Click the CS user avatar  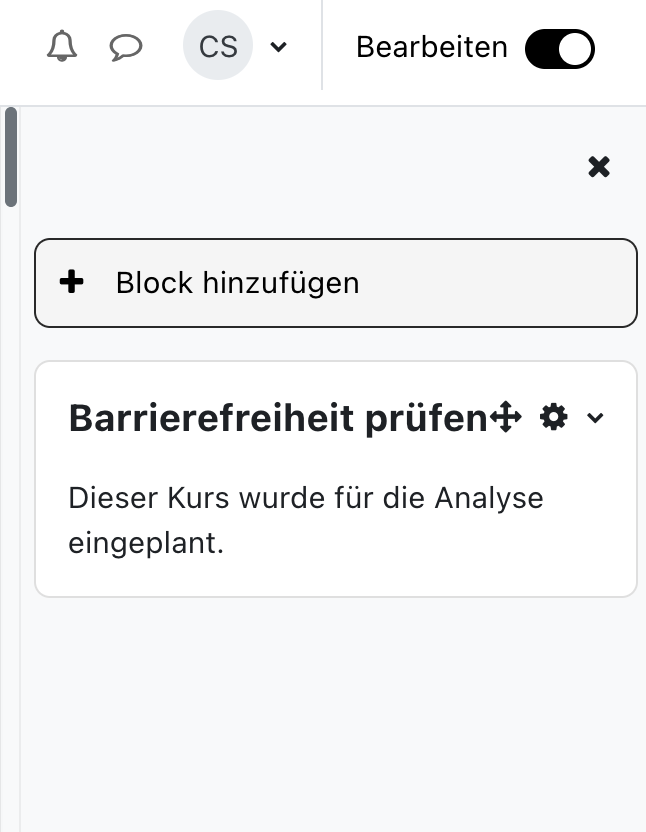218,46
